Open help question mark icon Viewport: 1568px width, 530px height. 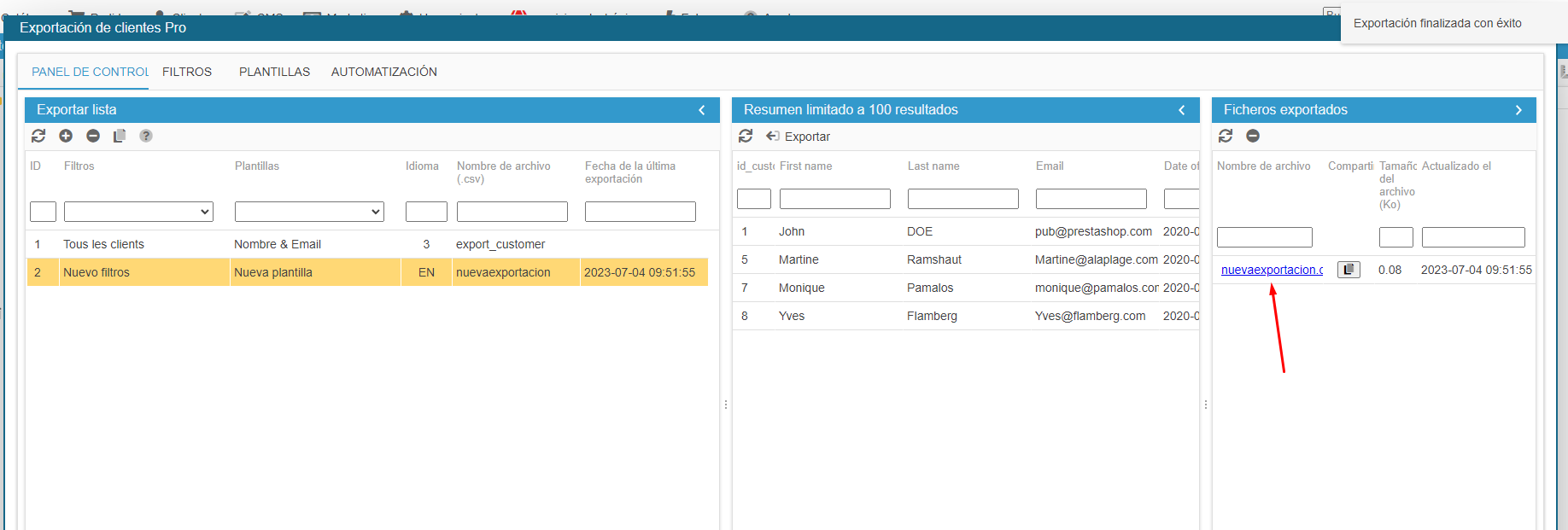pos(146,136)
